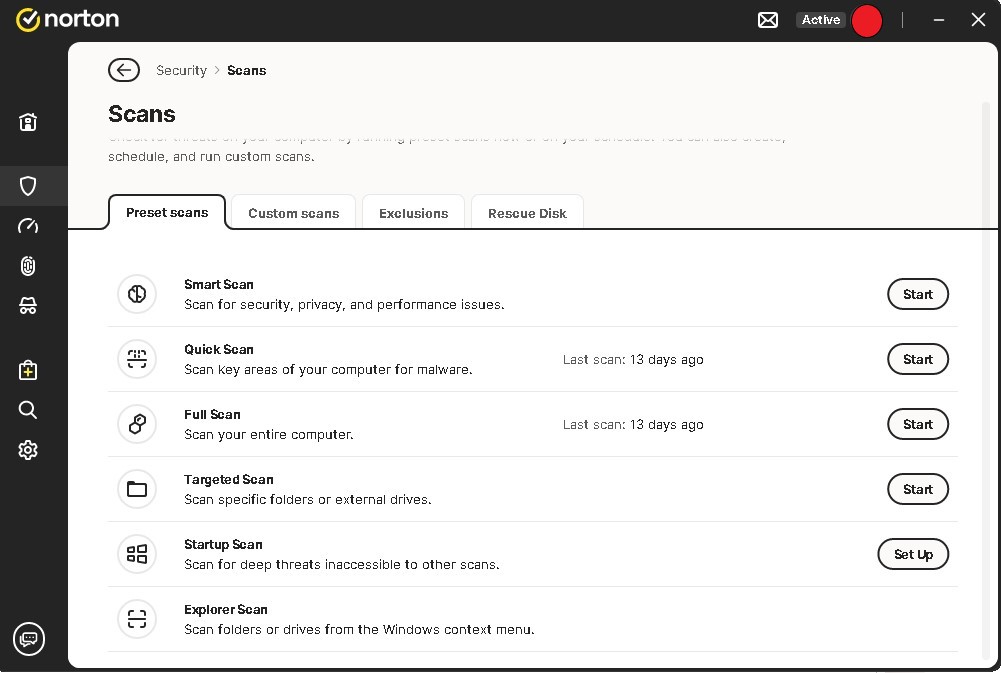Click the Targeted Scan folder icon
Image resolution: width=1001 pixels, height=673 pixels.
pyautogui.click(x=137, y=489)
